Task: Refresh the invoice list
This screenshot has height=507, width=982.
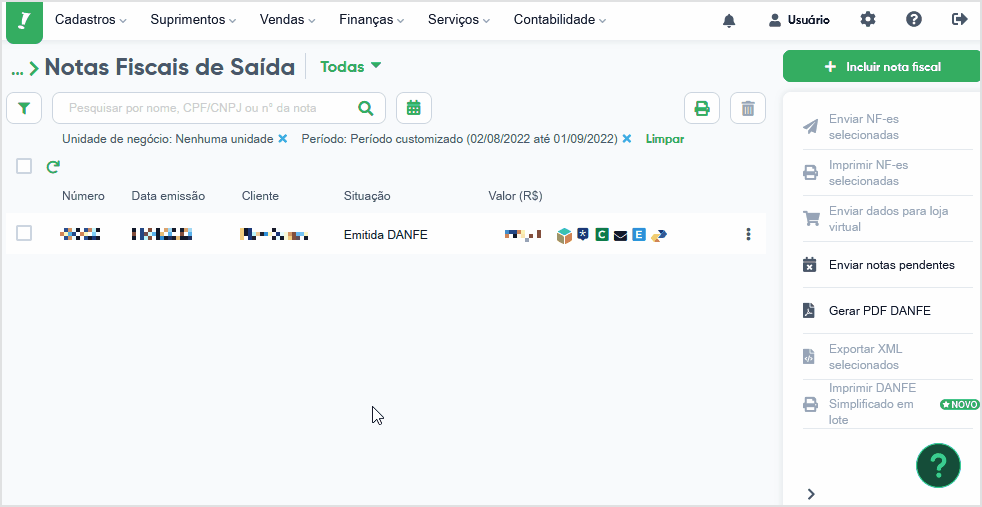Action: coord(53,166)
